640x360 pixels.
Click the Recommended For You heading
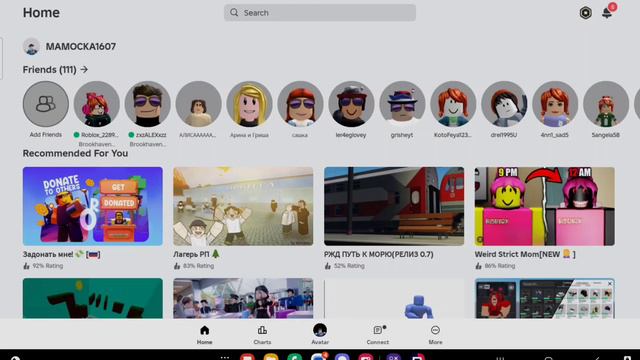(x=75, y=153)
